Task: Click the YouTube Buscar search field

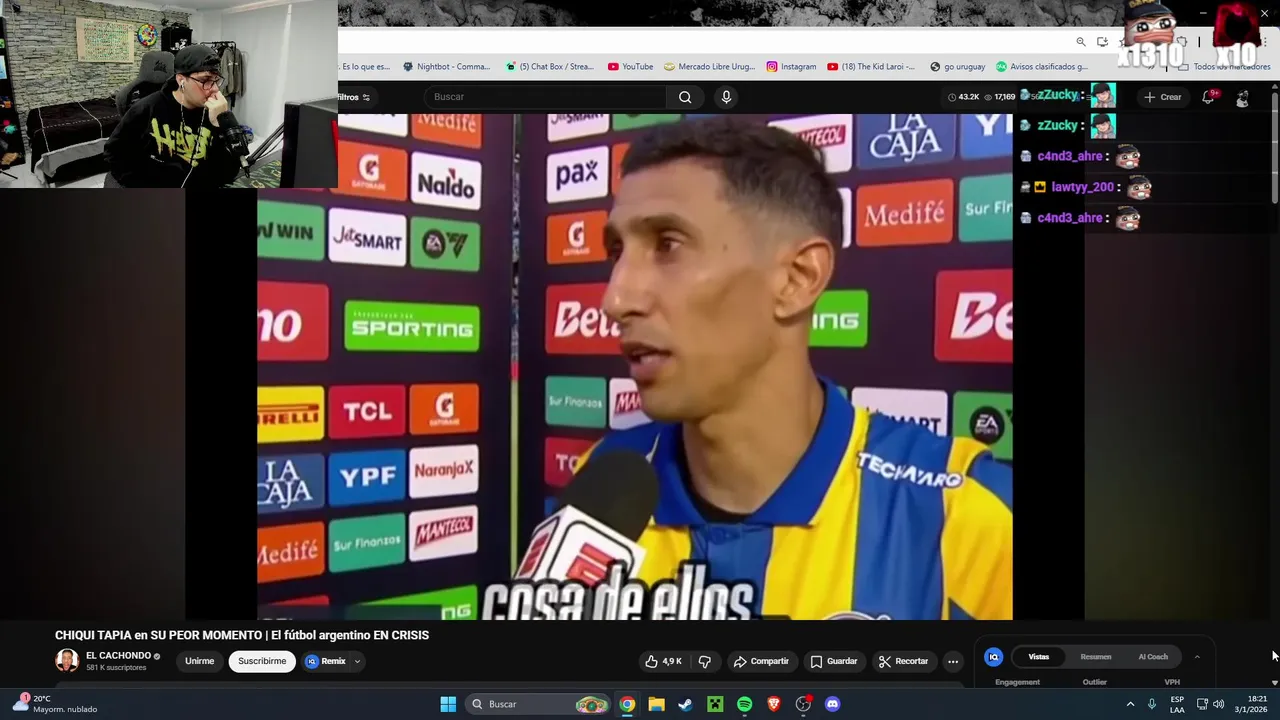Action: 545,97
